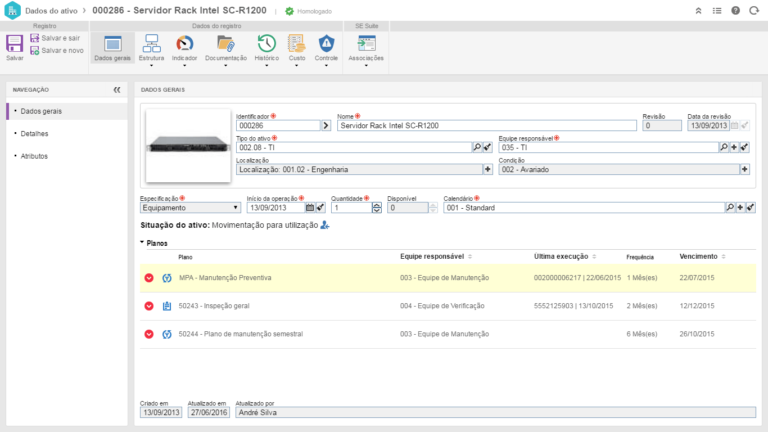This screenshot has width=768, height=432.
Task: Click Salvar e sair button
Action: (59, 37)
